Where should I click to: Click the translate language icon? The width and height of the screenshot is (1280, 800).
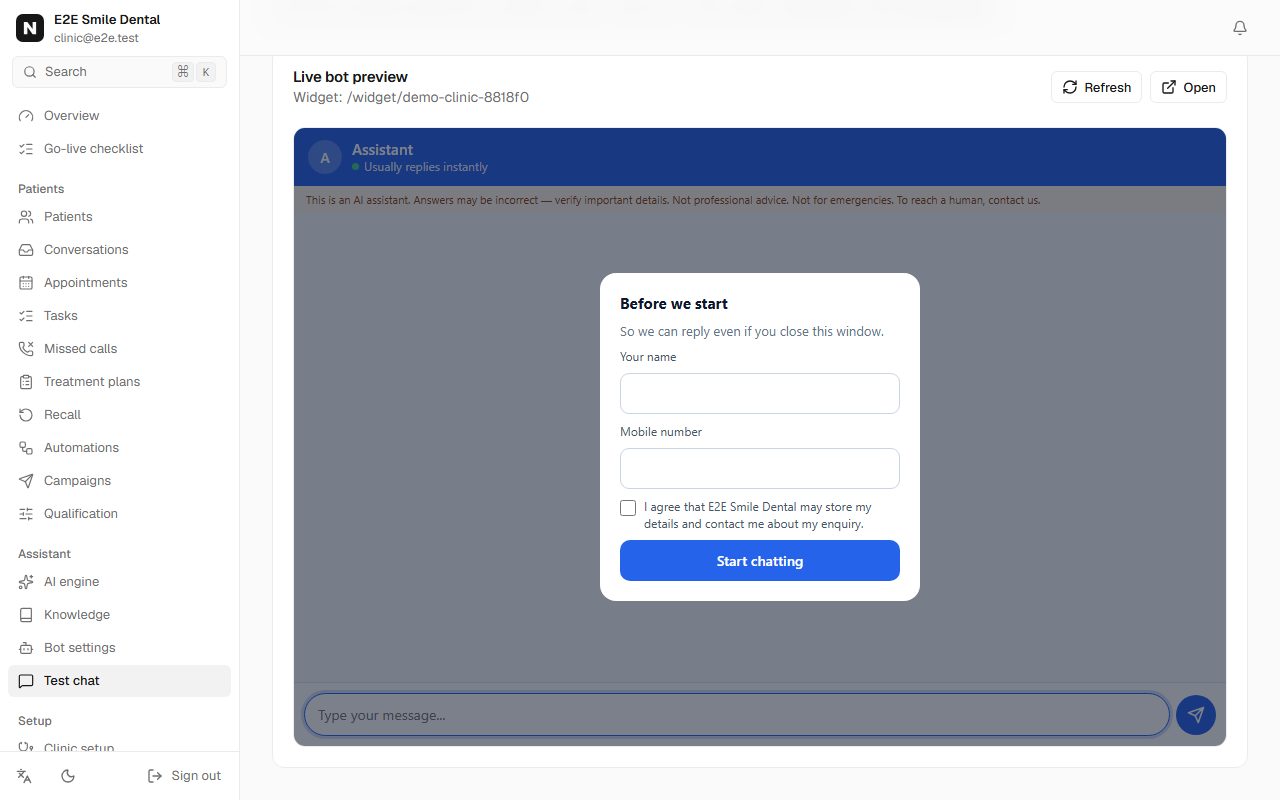pyautogui.click(x=25, y=776)
